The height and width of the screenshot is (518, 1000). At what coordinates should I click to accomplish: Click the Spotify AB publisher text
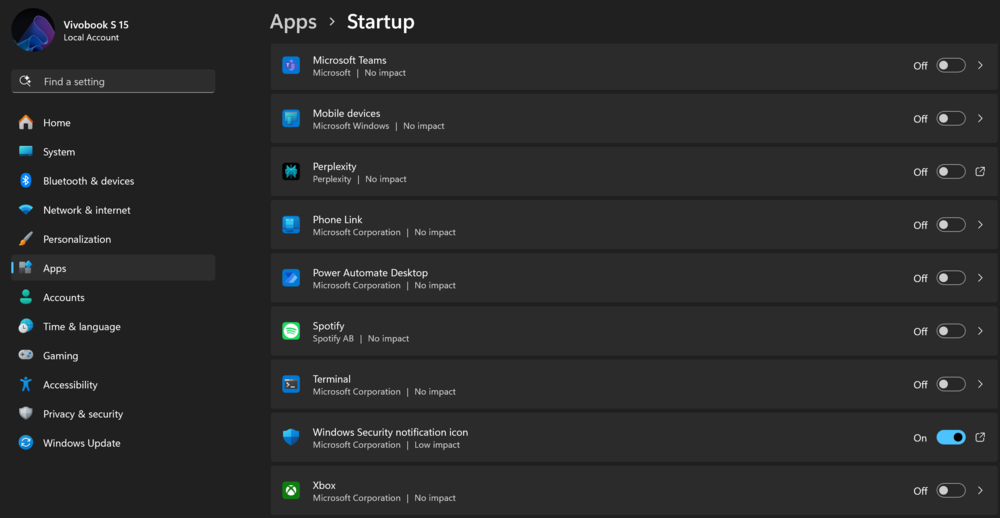[333, 338]
